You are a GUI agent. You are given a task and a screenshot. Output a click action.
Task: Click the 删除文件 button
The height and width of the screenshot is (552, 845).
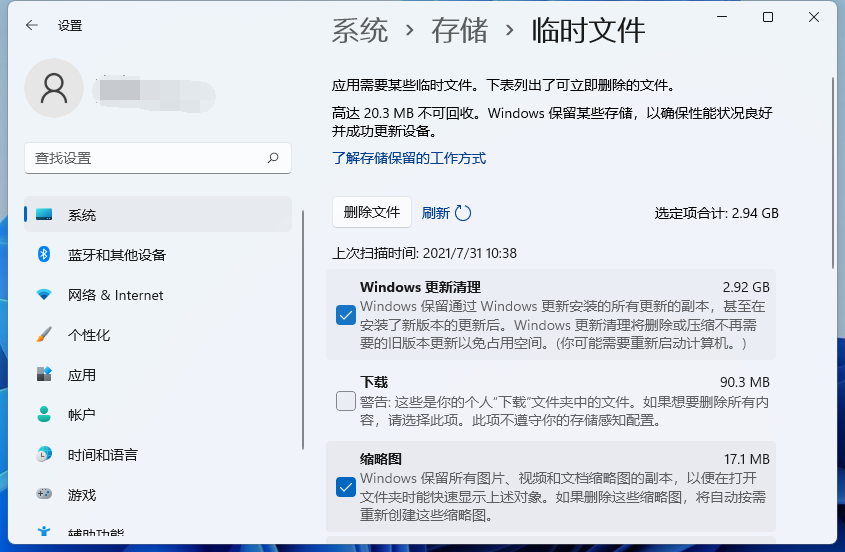pos(371,212)
